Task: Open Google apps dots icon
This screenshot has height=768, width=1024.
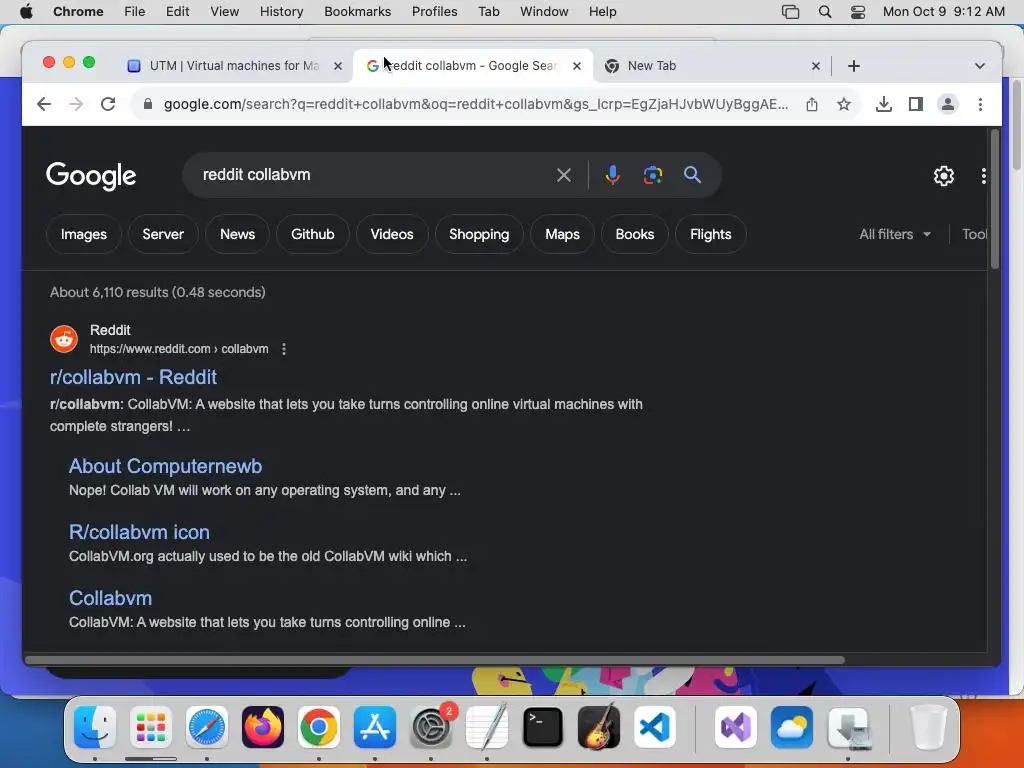Action: click(984, 176)
